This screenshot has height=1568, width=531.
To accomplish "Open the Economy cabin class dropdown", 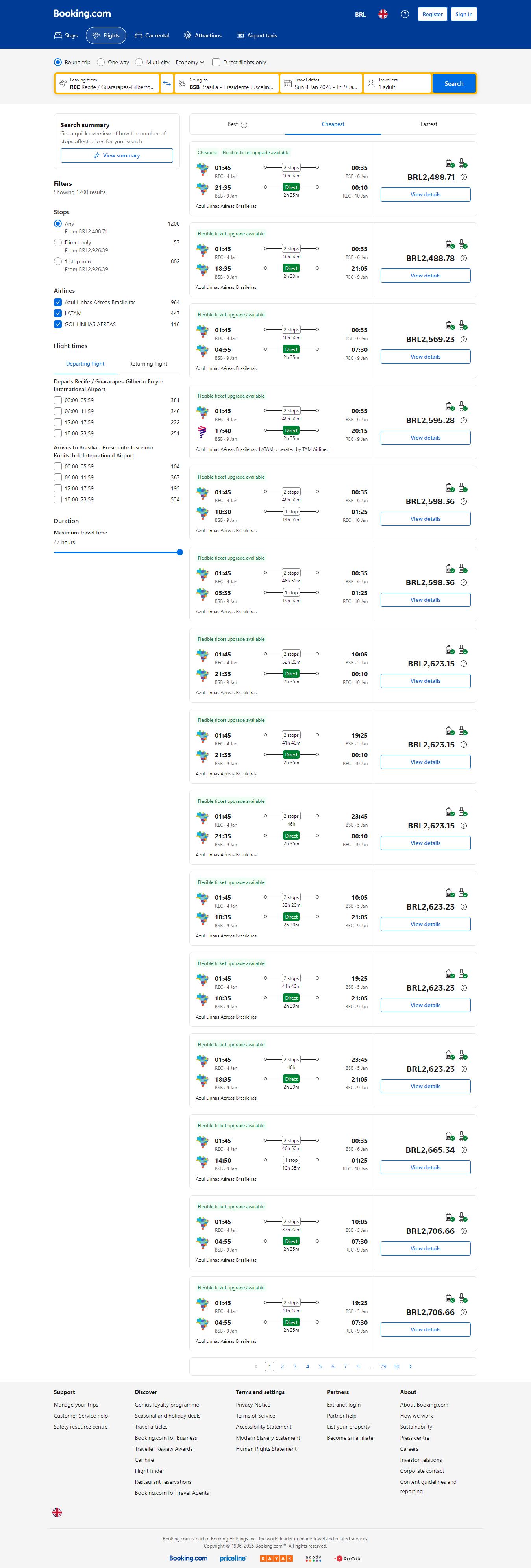I will pos(190,62).
